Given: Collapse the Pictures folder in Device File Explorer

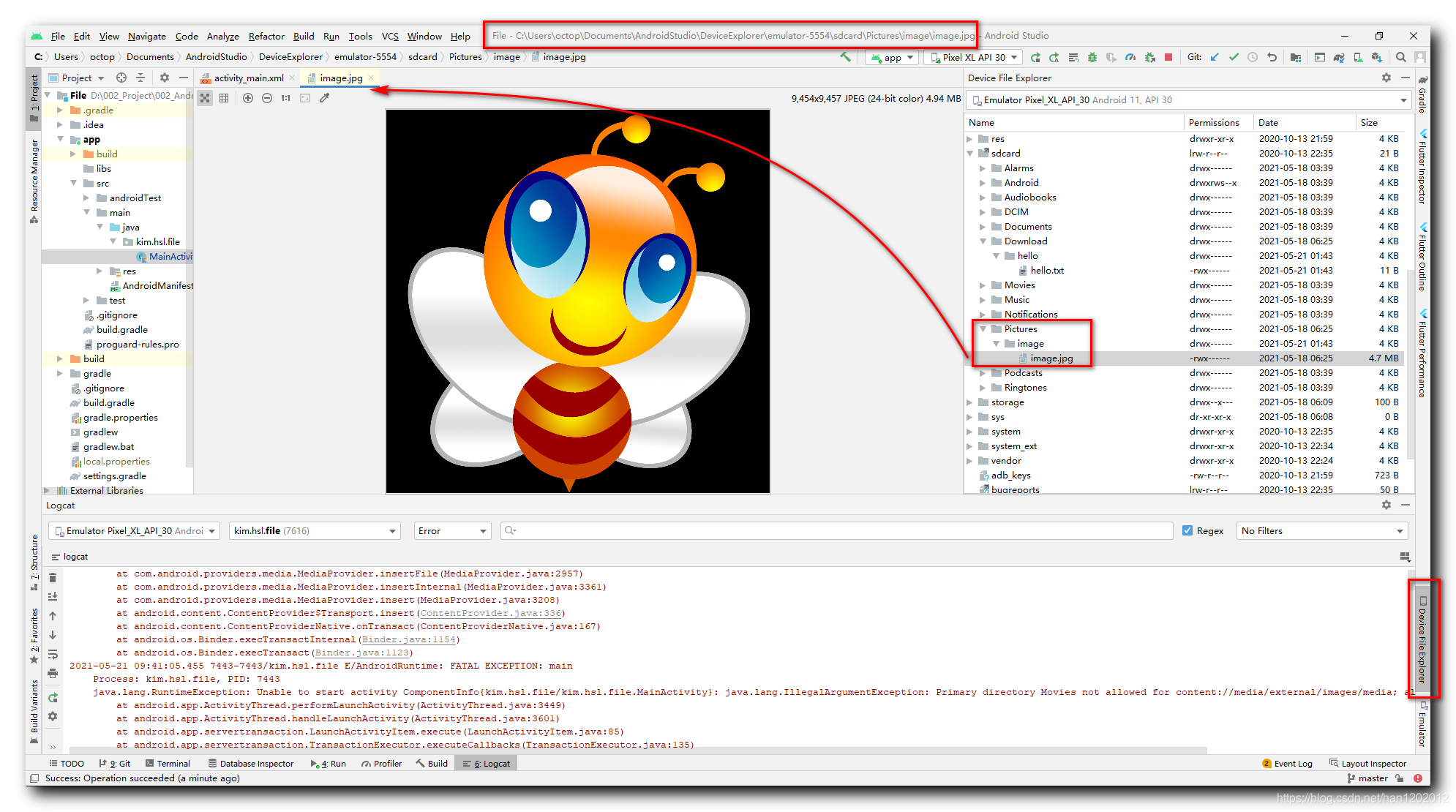Looking at the screenshot, I should click(983, 329).
